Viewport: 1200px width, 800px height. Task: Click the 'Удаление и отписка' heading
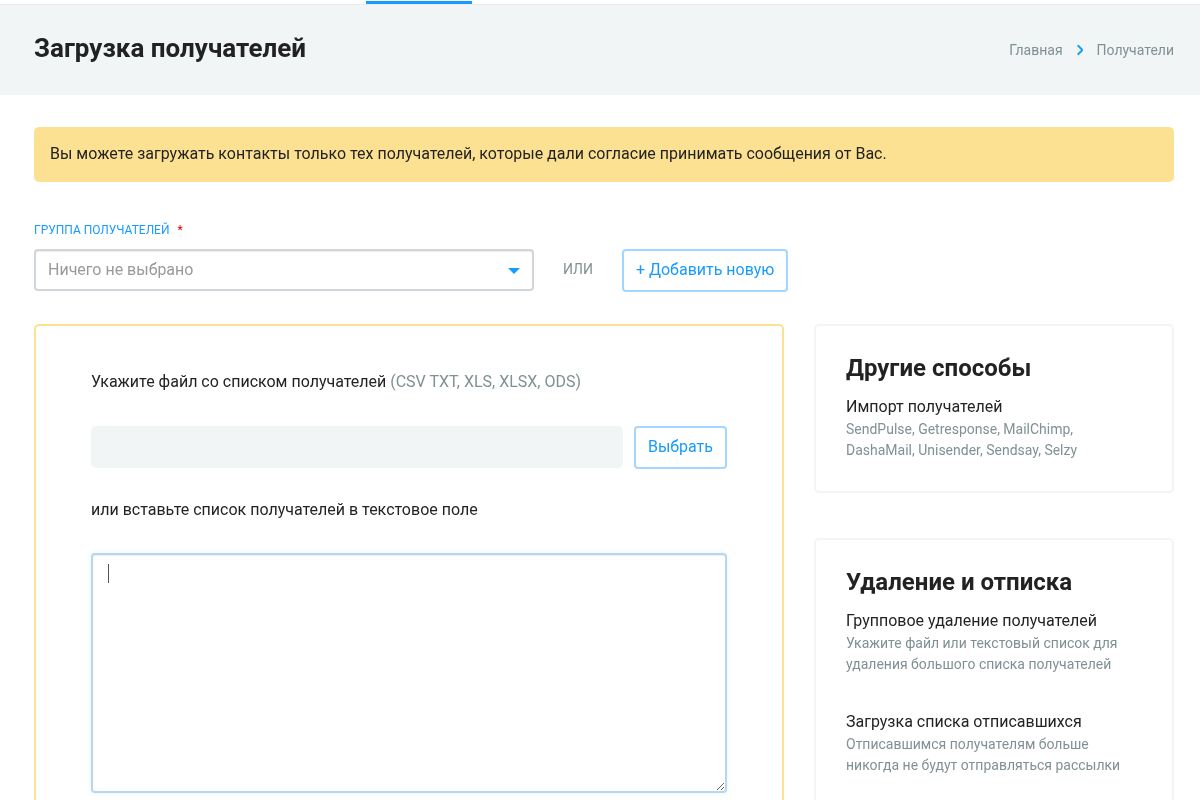tap(959, 582)
